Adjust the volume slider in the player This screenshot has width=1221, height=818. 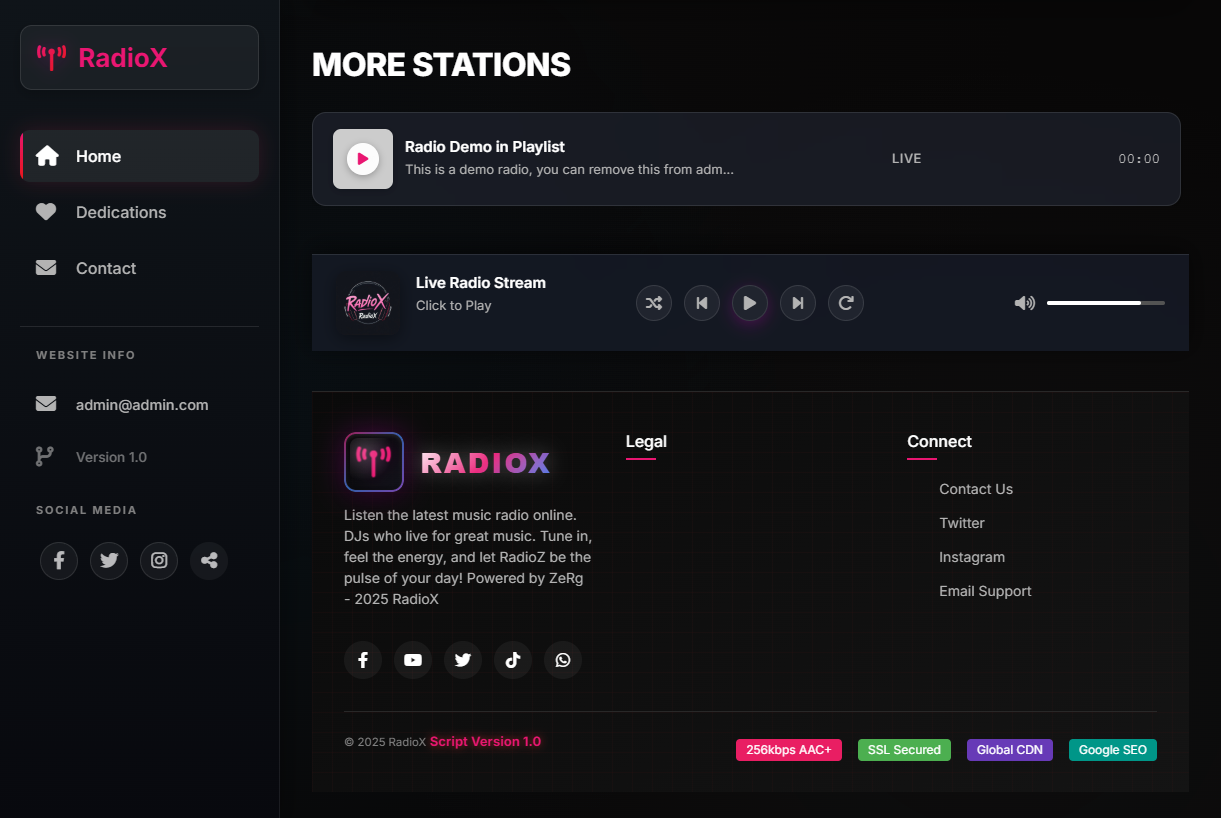point(1105,302)
